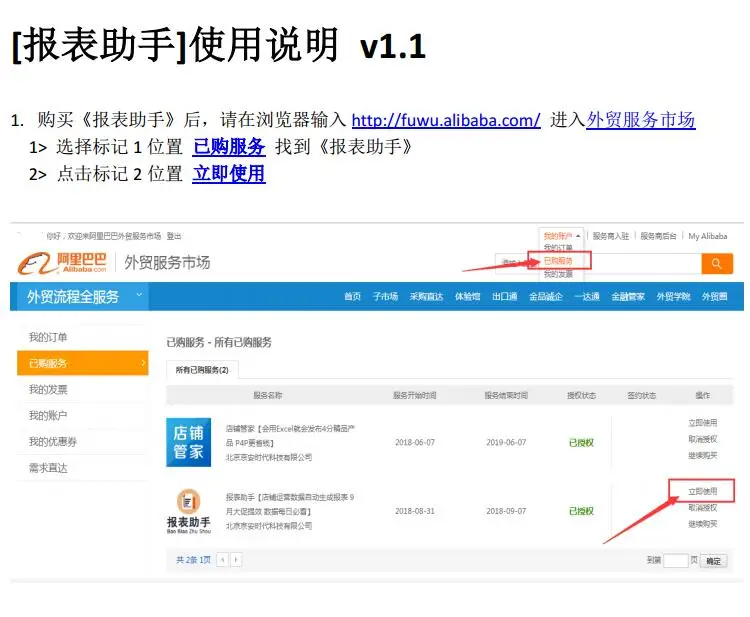750x617 pixels.
Task: Click the date 2019-06-07
Action: click(506, 442)
